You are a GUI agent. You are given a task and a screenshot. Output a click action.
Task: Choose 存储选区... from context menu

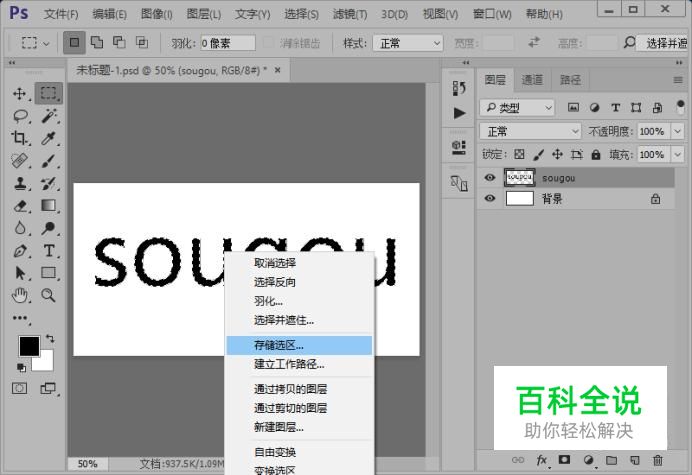point(299,345)
